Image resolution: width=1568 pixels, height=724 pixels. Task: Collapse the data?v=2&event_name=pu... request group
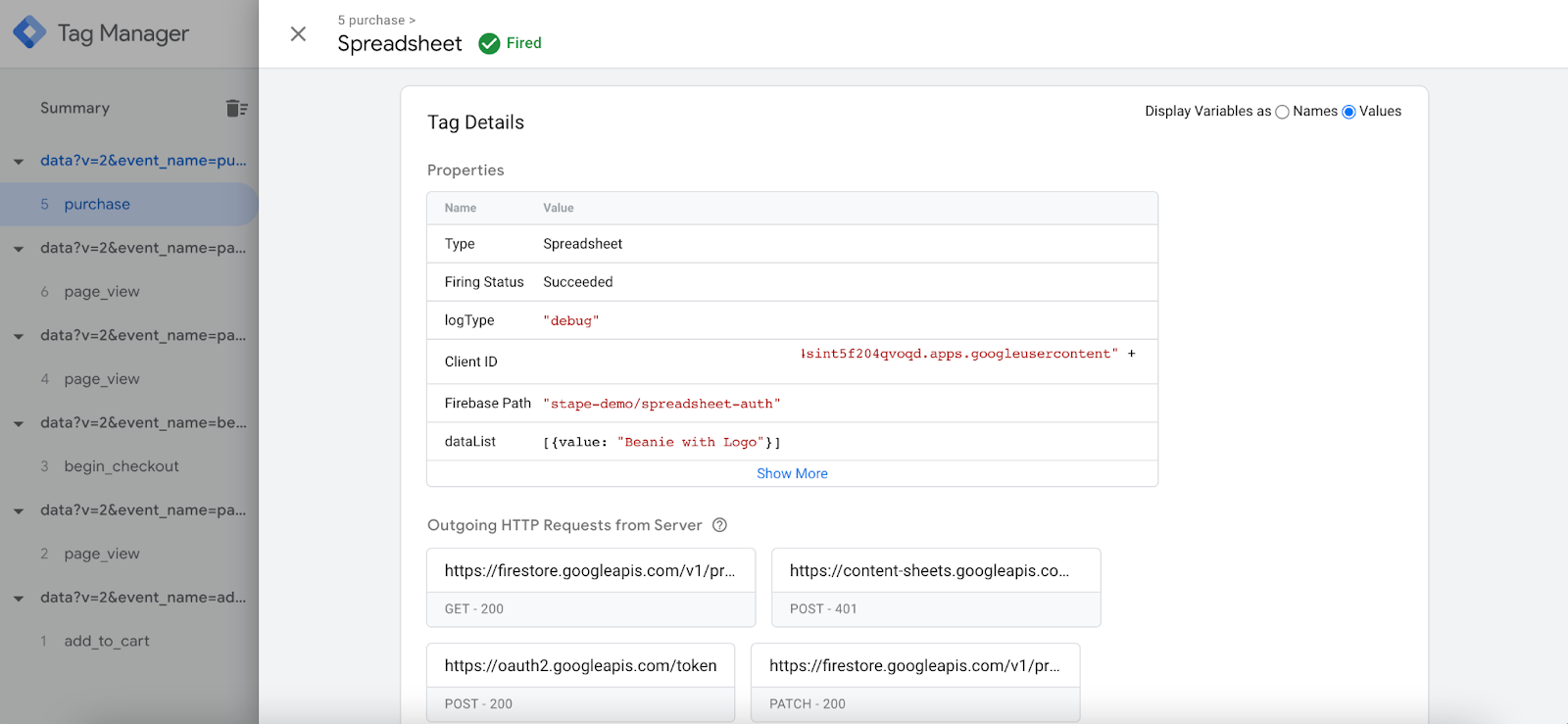pos(19,162)
